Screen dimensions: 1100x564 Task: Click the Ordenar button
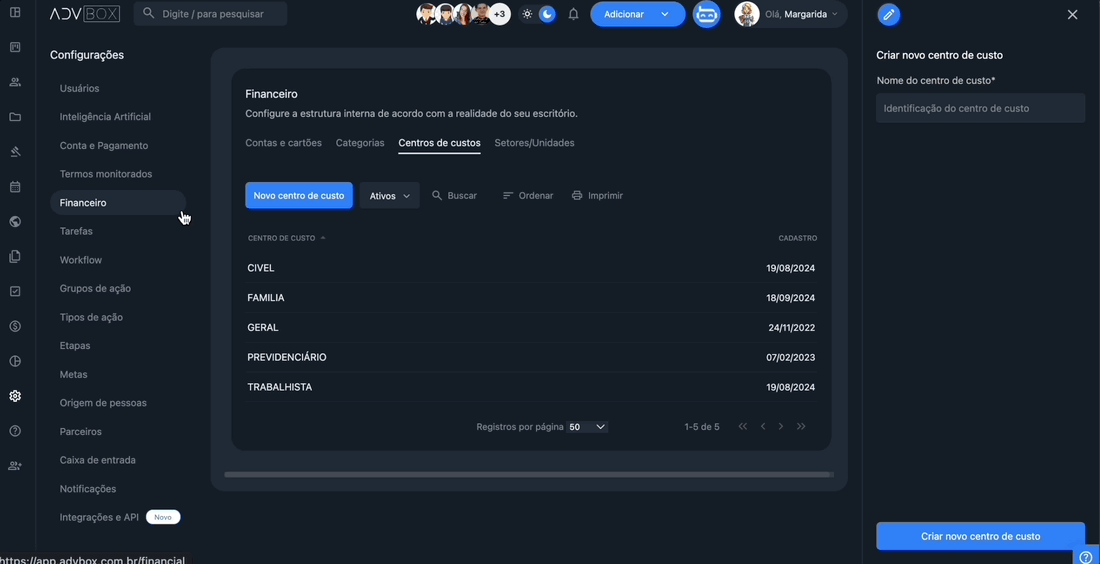[x=528, y=196]
